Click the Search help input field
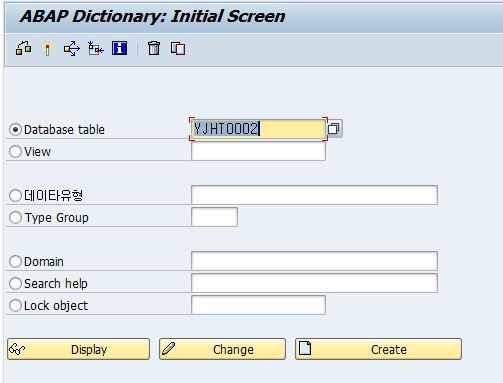Image resolution: width=503 pixels, height=383 pixels. 314,283
